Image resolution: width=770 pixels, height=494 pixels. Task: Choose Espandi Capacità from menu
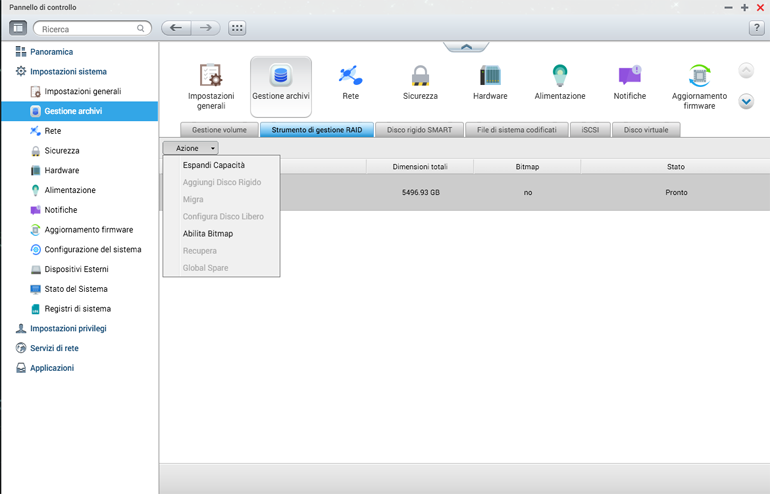[214, 165]
